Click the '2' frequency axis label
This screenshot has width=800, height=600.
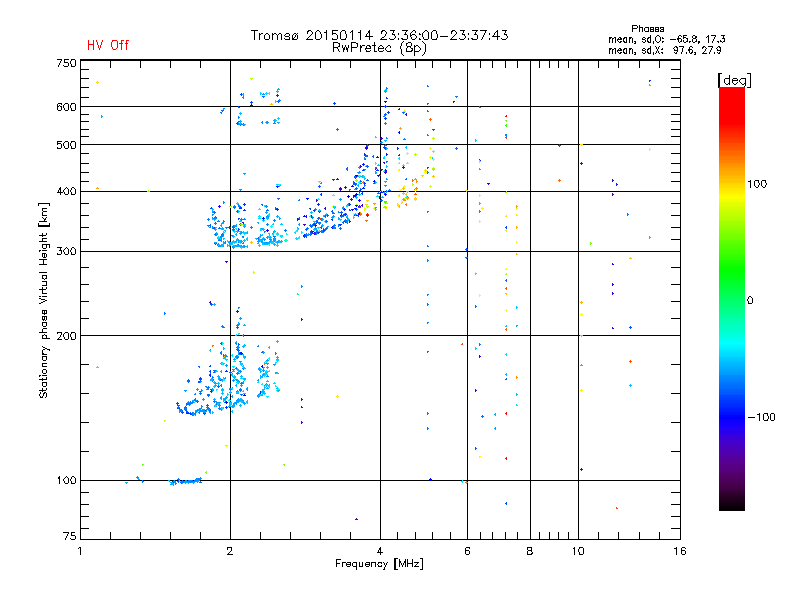[230, 551]
